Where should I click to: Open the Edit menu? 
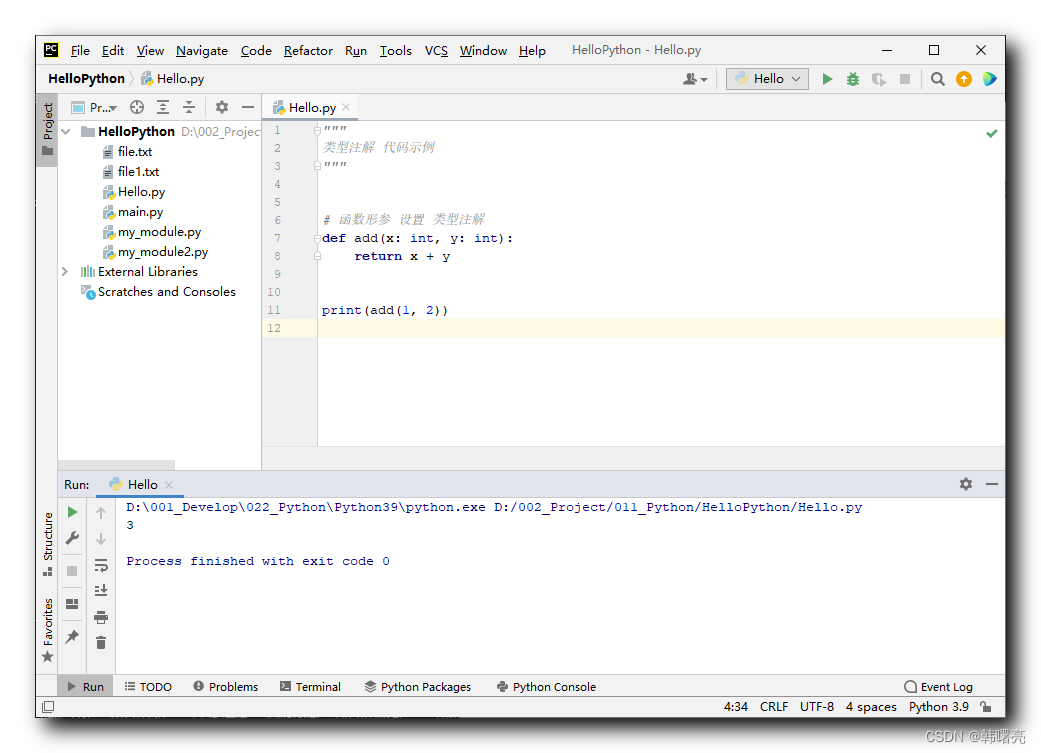[x=113, y=50]
